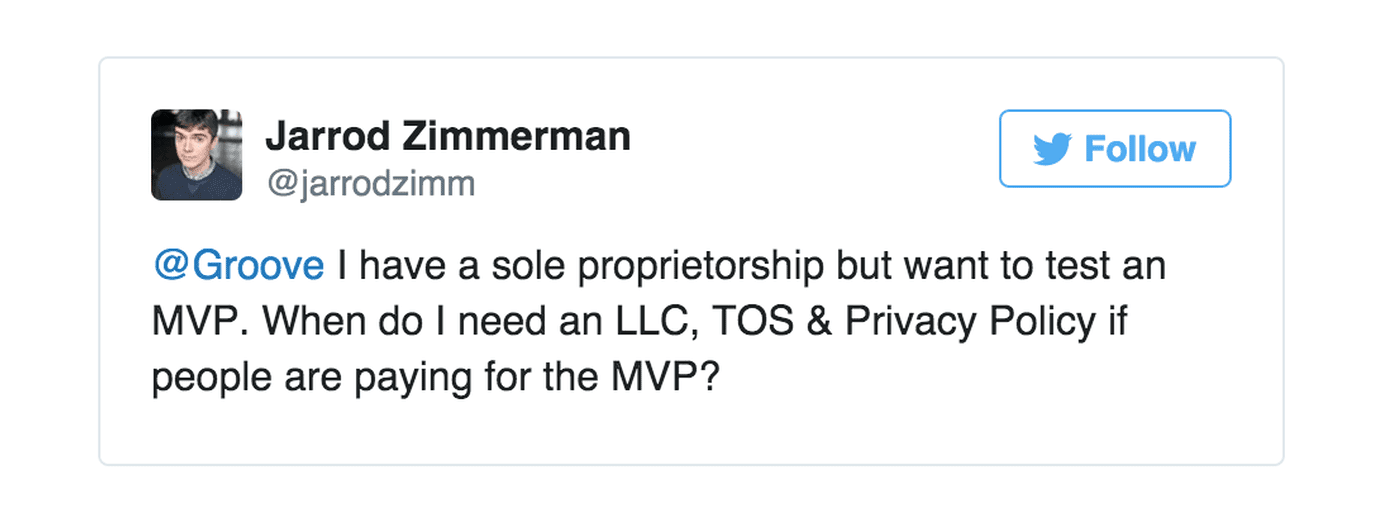Open the Jarrod Zimmerman display name link
This screenshot has height=520, width=1380.
447,136
